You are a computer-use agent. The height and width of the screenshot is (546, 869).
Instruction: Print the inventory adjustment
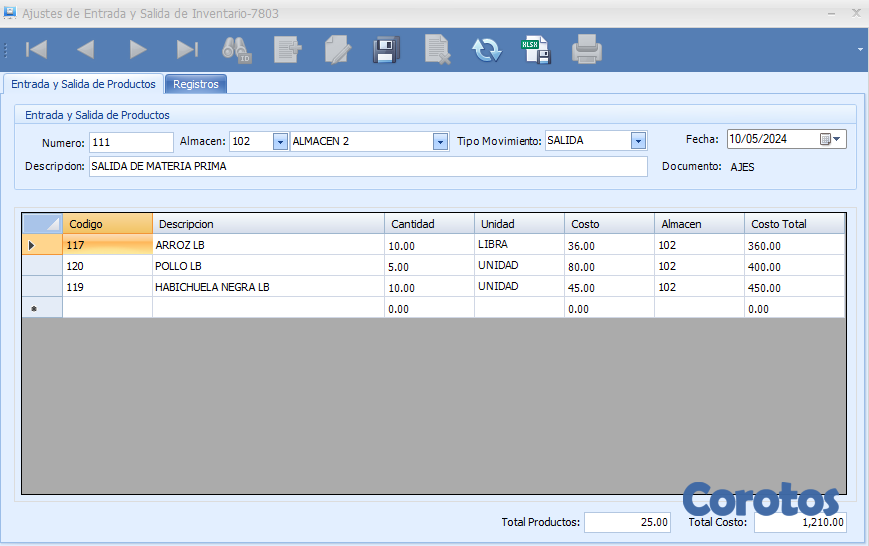(x=587, y=49)
